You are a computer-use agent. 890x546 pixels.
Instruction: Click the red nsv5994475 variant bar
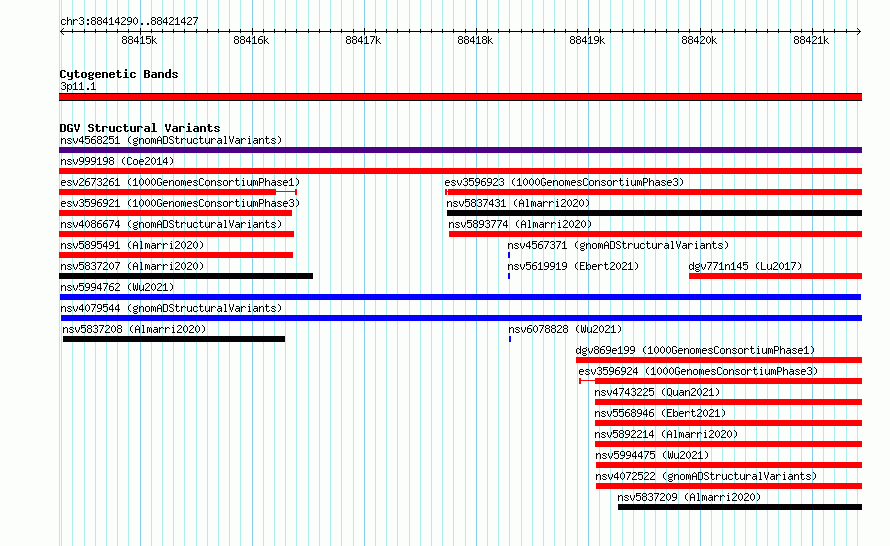point(729,465)
